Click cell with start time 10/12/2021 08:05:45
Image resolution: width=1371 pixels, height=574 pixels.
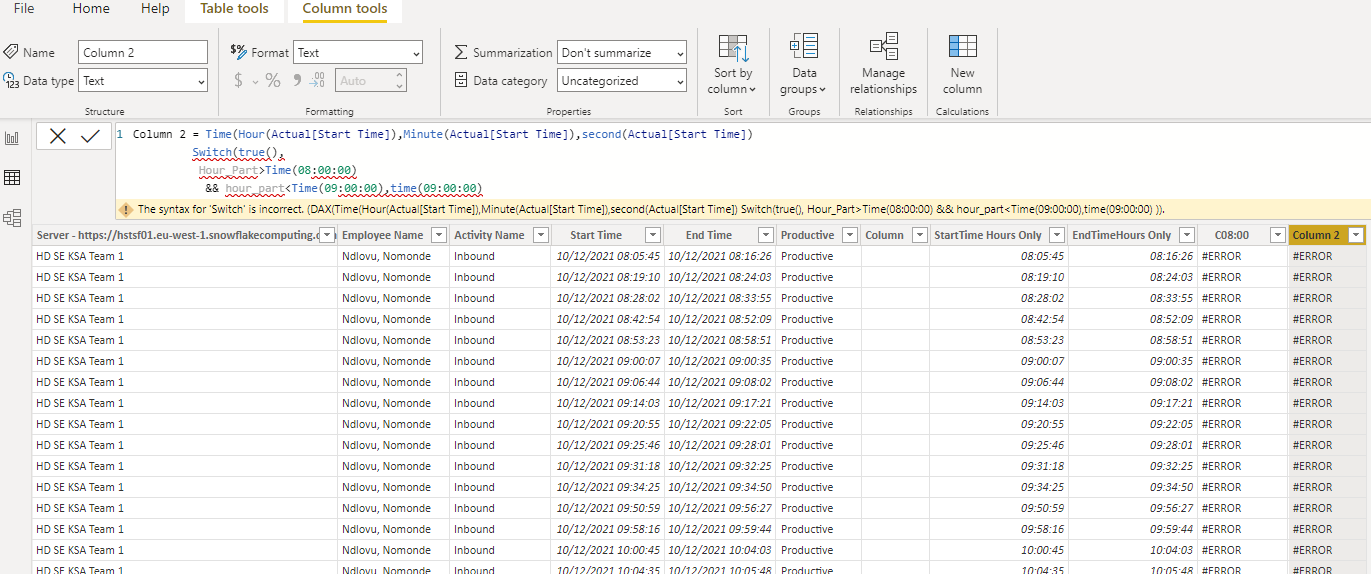pos(608,256)
